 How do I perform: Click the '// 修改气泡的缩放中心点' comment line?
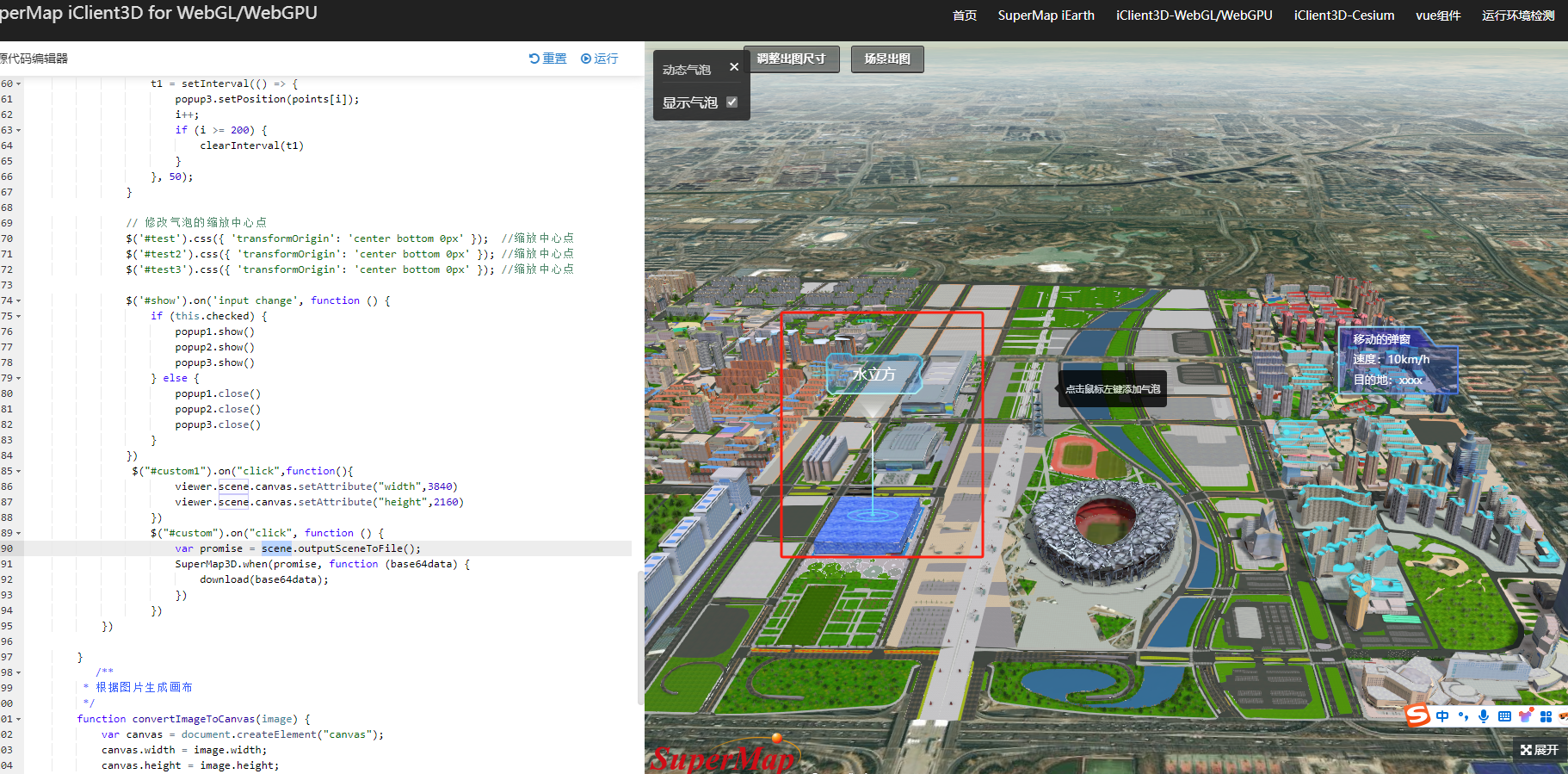(196, 222)
